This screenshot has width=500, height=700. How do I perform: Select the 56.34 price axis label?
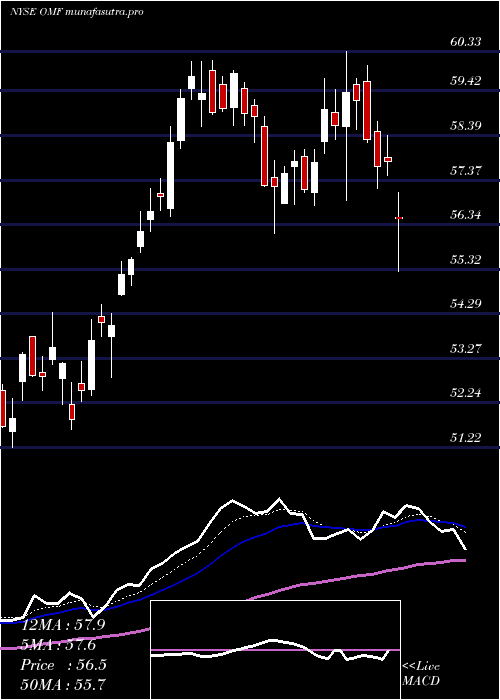coord(465,215)
